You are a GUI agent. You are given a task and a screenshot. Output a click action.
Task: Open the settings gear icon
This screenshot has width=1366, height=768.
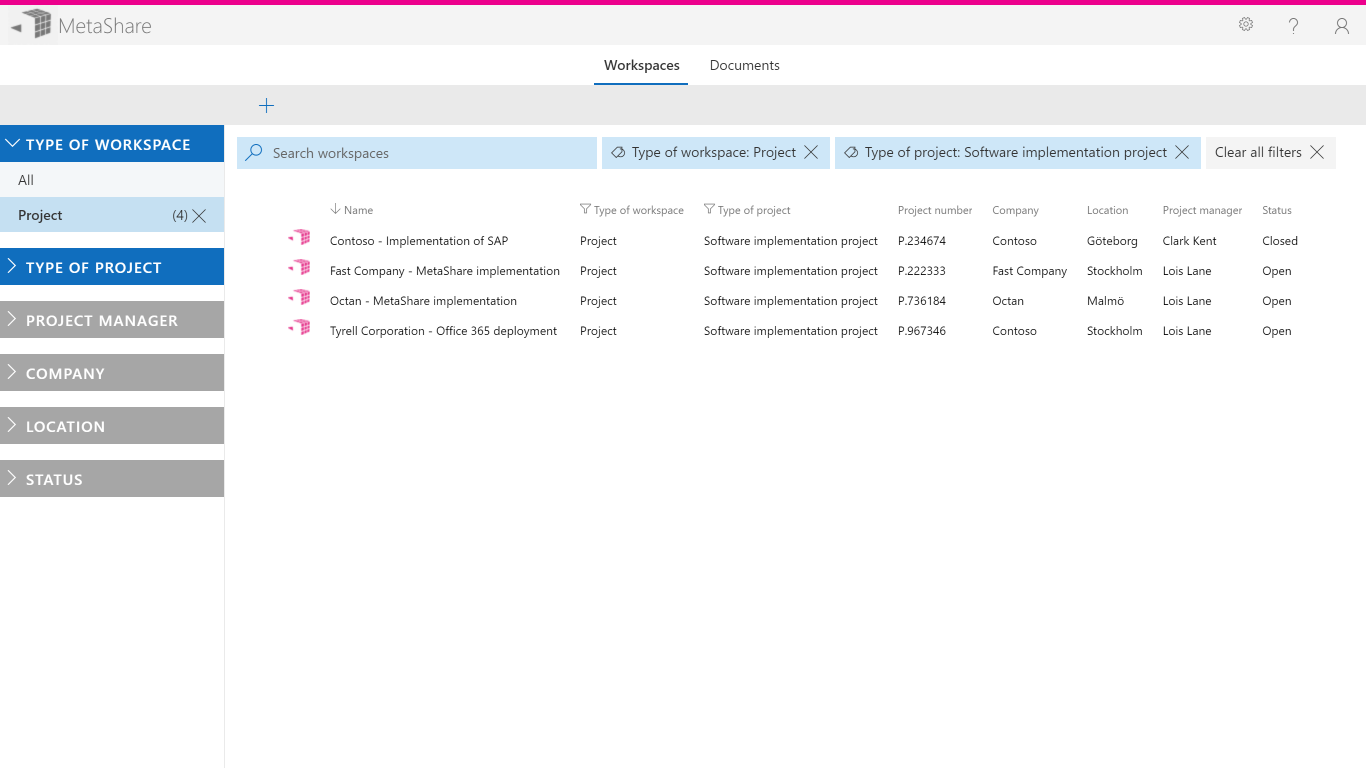1246,25
